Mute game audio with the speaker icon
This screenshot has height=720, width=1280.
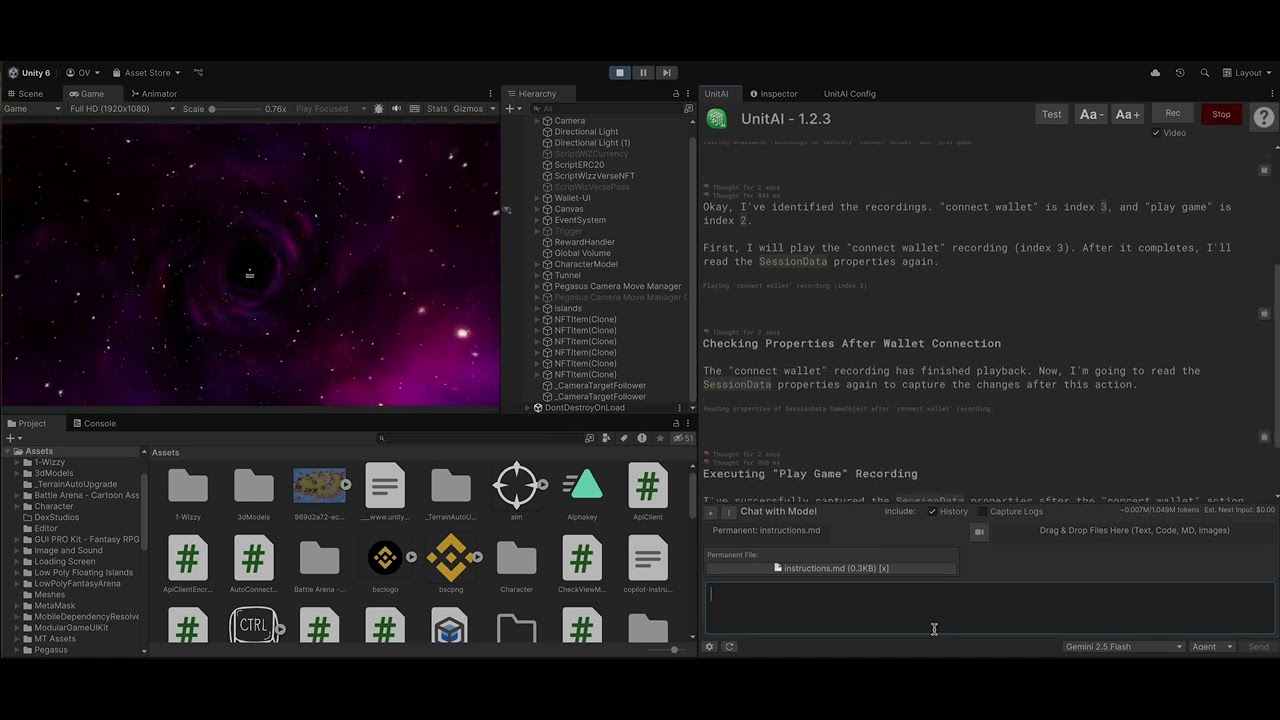click(x=396, y=109)
